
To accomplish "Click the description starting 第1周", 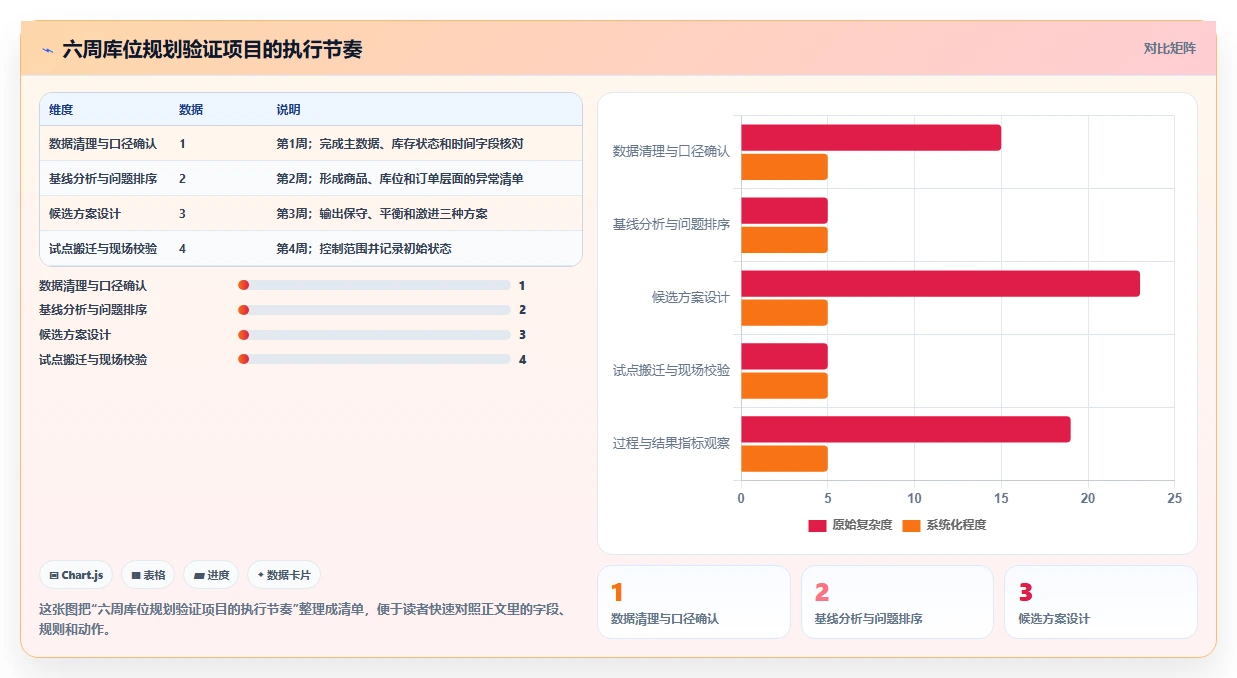I will pos(400,144).
